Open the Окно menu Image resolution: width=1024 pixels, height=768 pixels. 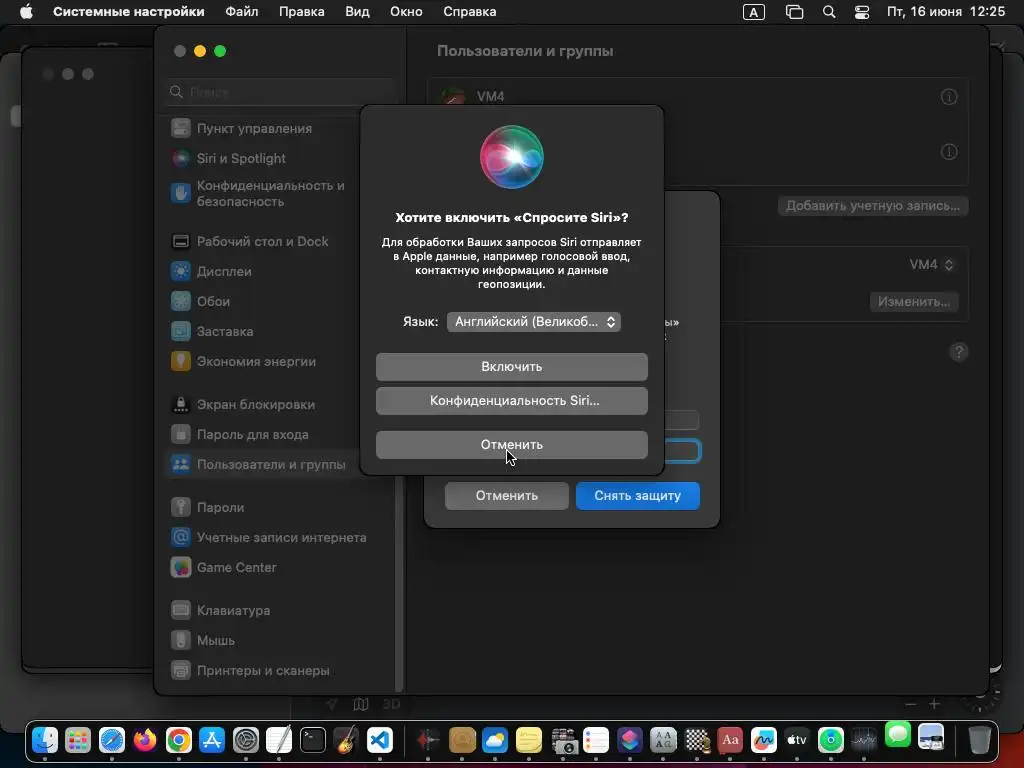(406, 12)
